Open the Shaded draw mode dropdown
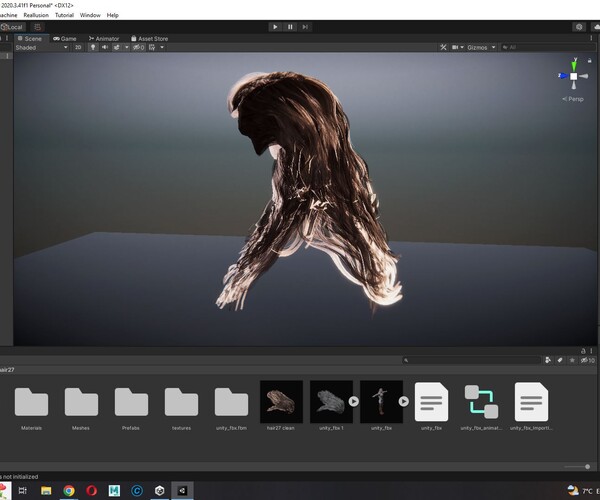Screen dimensions: 600x500 click(x=41, y=47)
